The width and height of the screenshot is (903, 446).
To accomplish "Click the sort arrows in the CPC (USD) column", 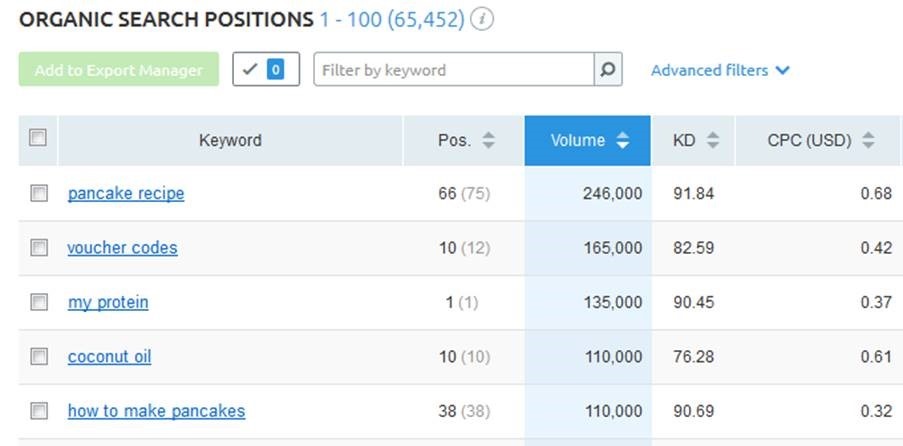I will click(867, 141).
